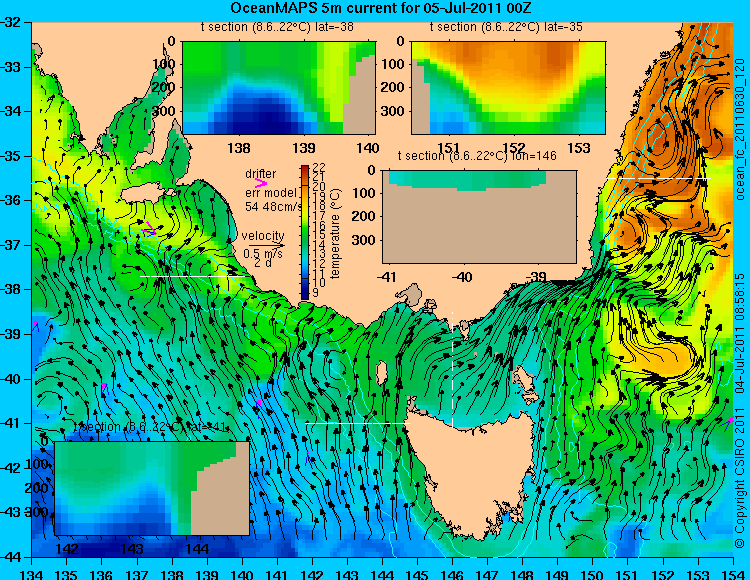Click the '154' longitude axis label
The image size is (750, 580).
click(733, 574)
